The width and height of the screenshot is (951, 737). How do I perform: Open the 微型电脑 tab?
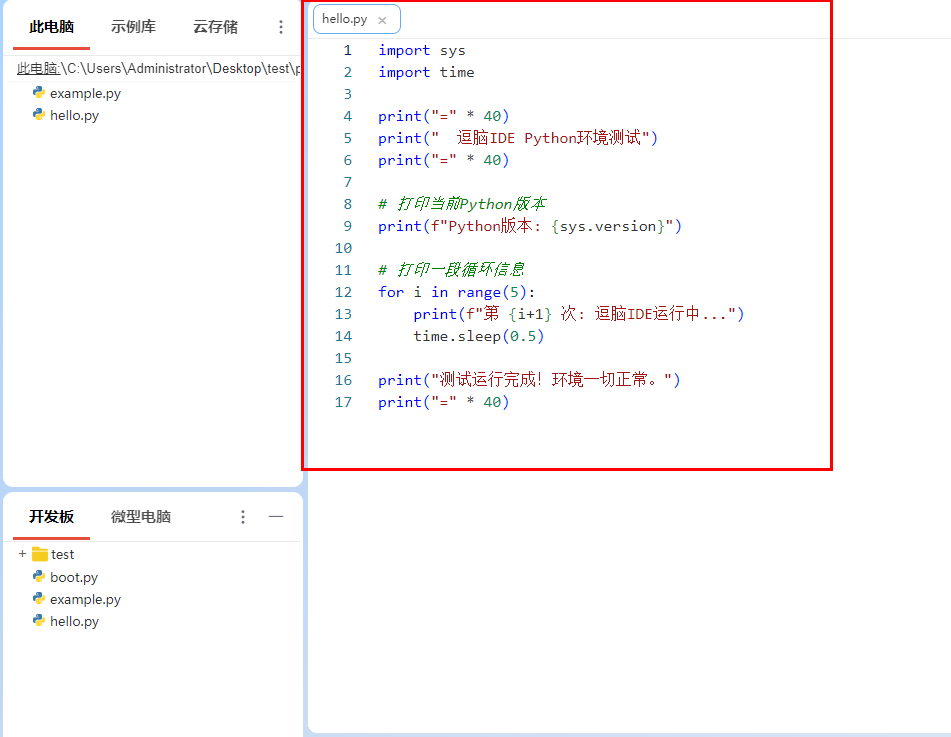pos(141,517)
